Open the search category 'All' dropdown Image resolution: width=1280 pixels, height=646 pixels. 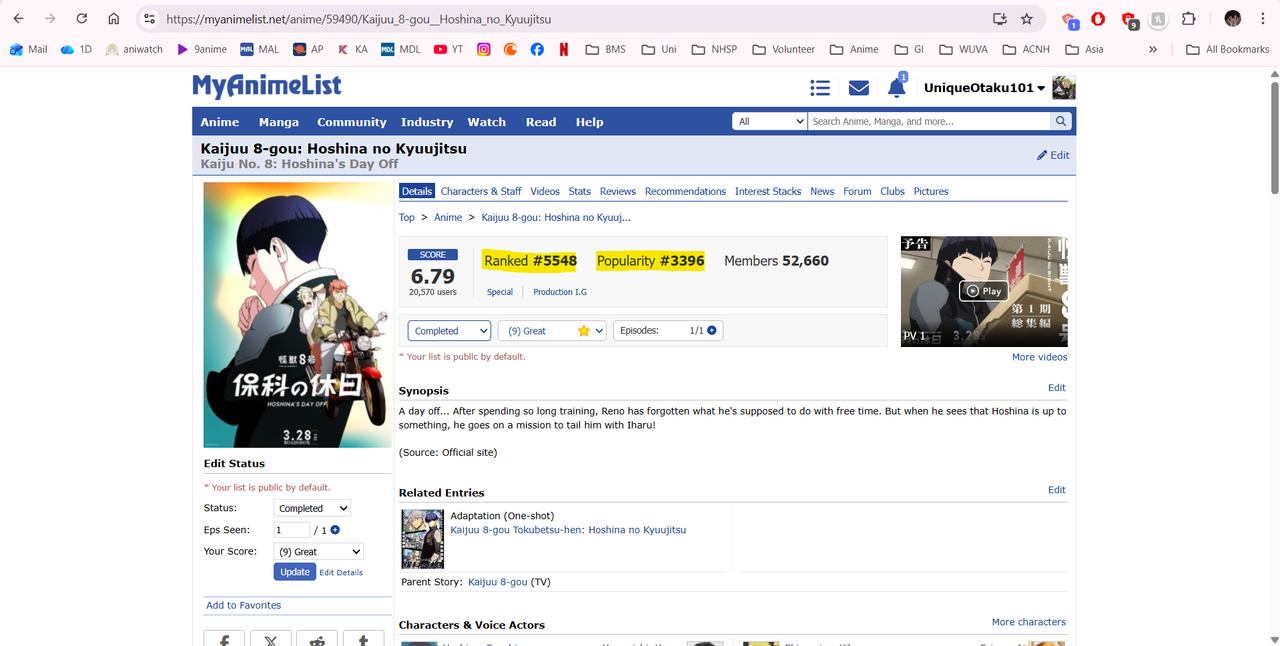pos(769,121)
